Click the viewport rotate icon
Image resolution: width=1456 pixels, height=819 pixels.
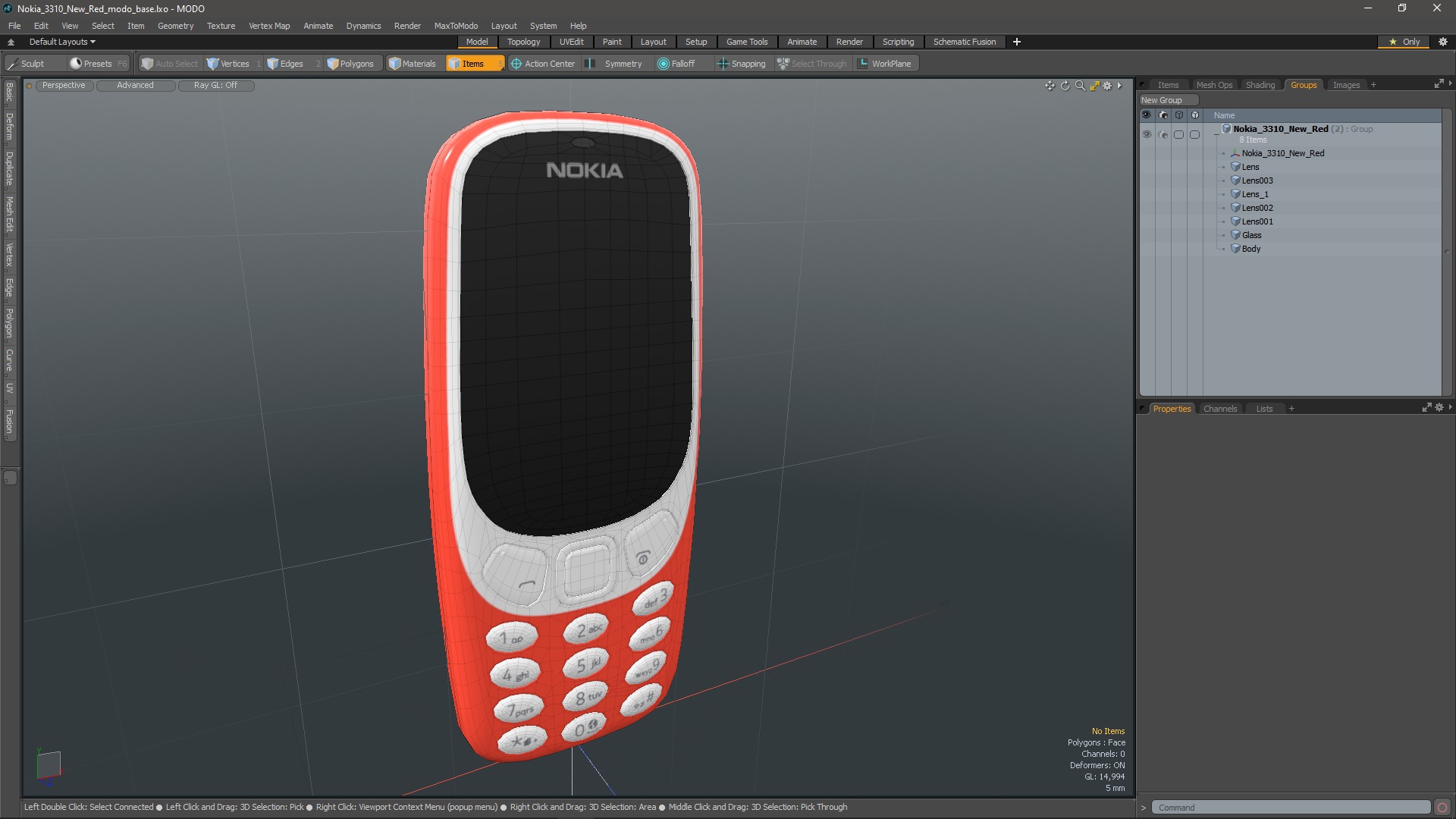coord(1065,86)
